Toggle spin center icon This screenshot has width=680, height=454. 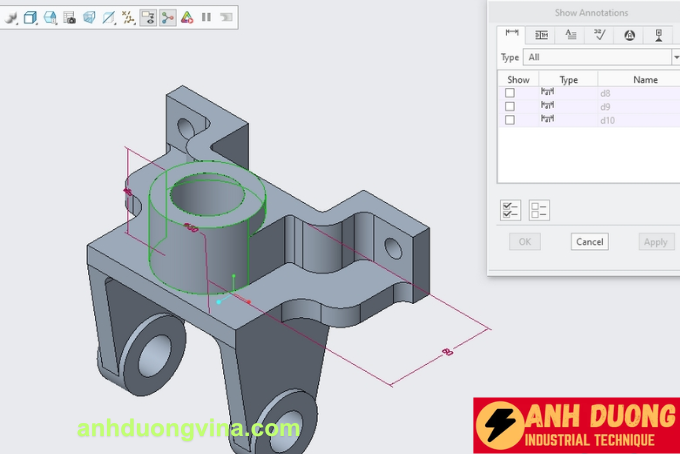(x=167, y=17)
